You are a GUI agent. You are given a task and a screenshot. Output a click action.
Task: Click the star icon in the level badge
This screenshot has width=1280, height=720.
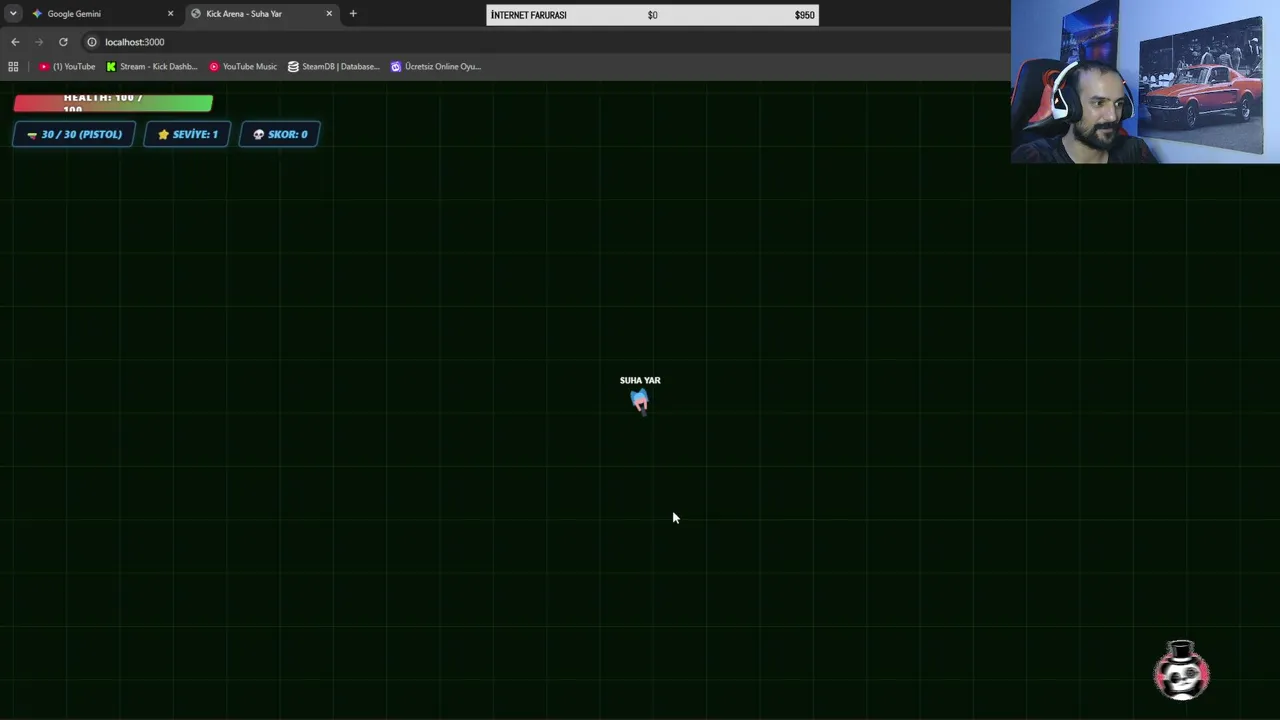(x=163, y=134)
